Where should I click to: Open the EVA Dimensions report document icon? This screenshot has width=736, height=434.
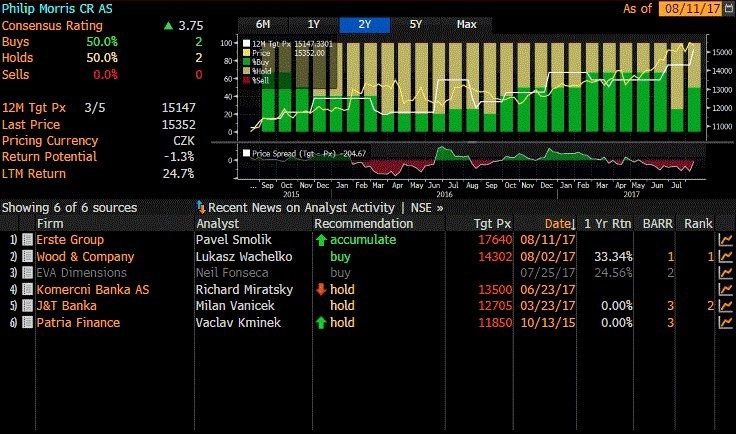(28, 273)
